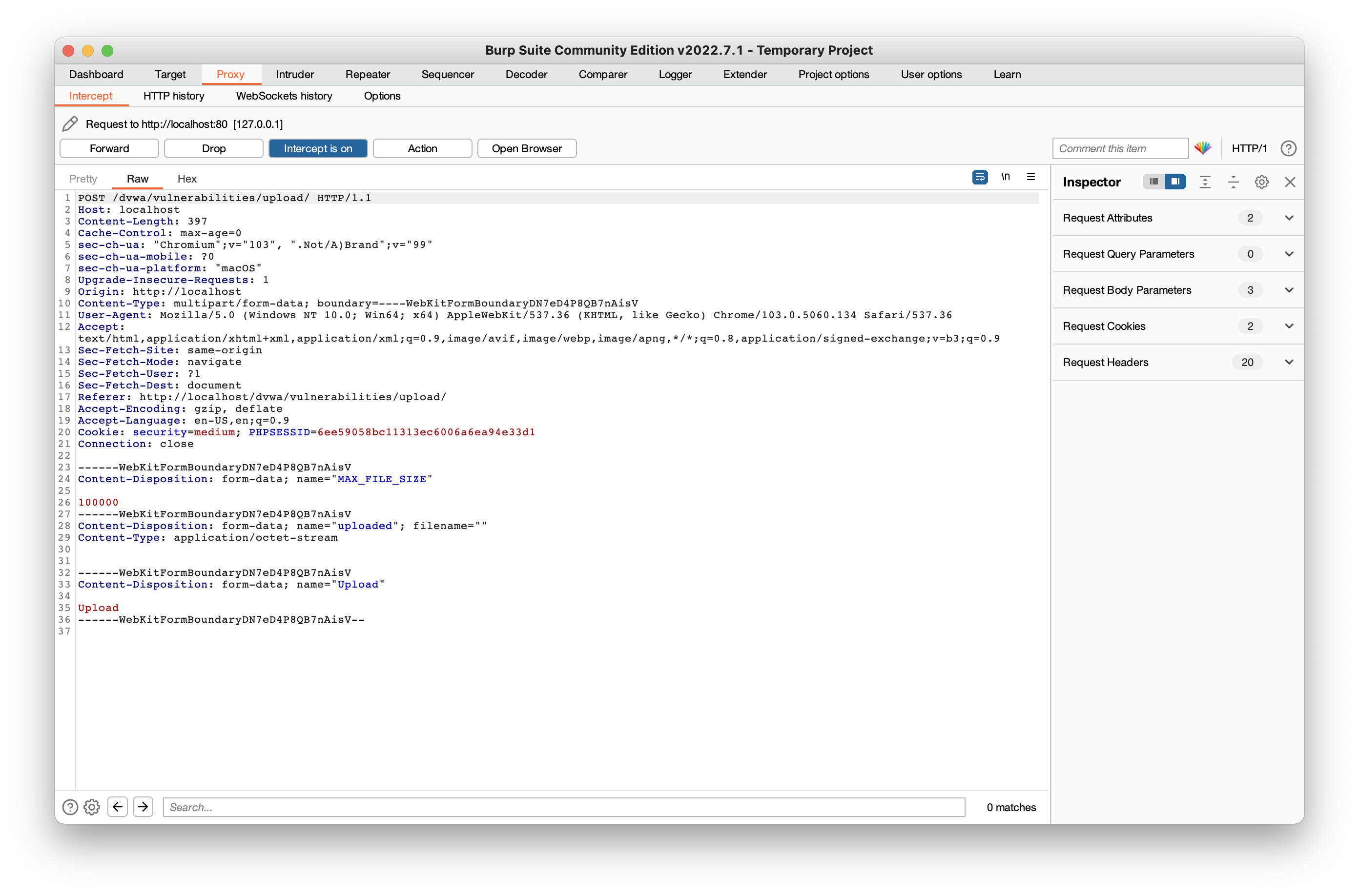Toggle word wrap in message editor
Viewport: 1359px width, 896px height.
[980, 177]
